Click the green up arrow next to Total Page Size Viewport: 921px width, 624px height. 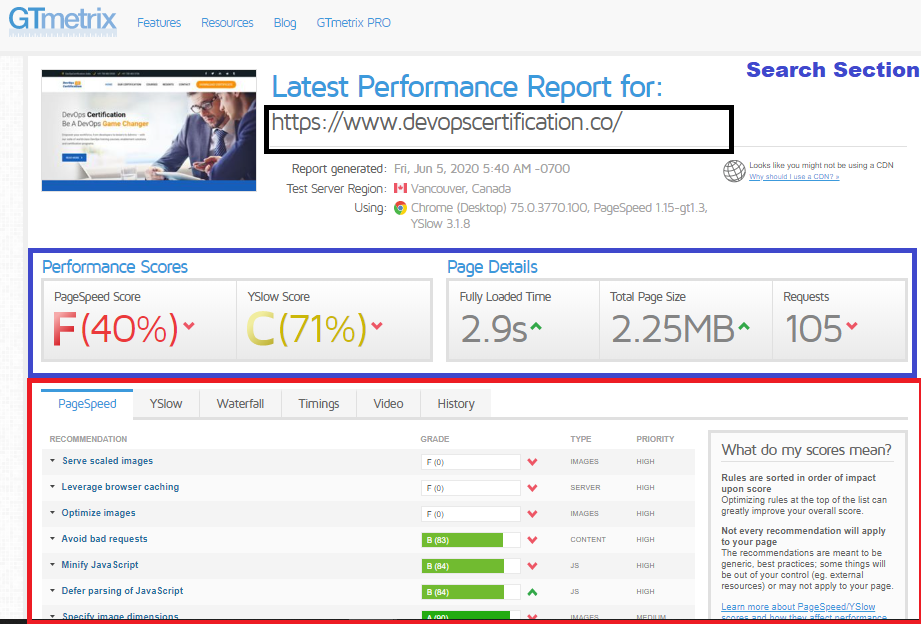tap(744, 326)
